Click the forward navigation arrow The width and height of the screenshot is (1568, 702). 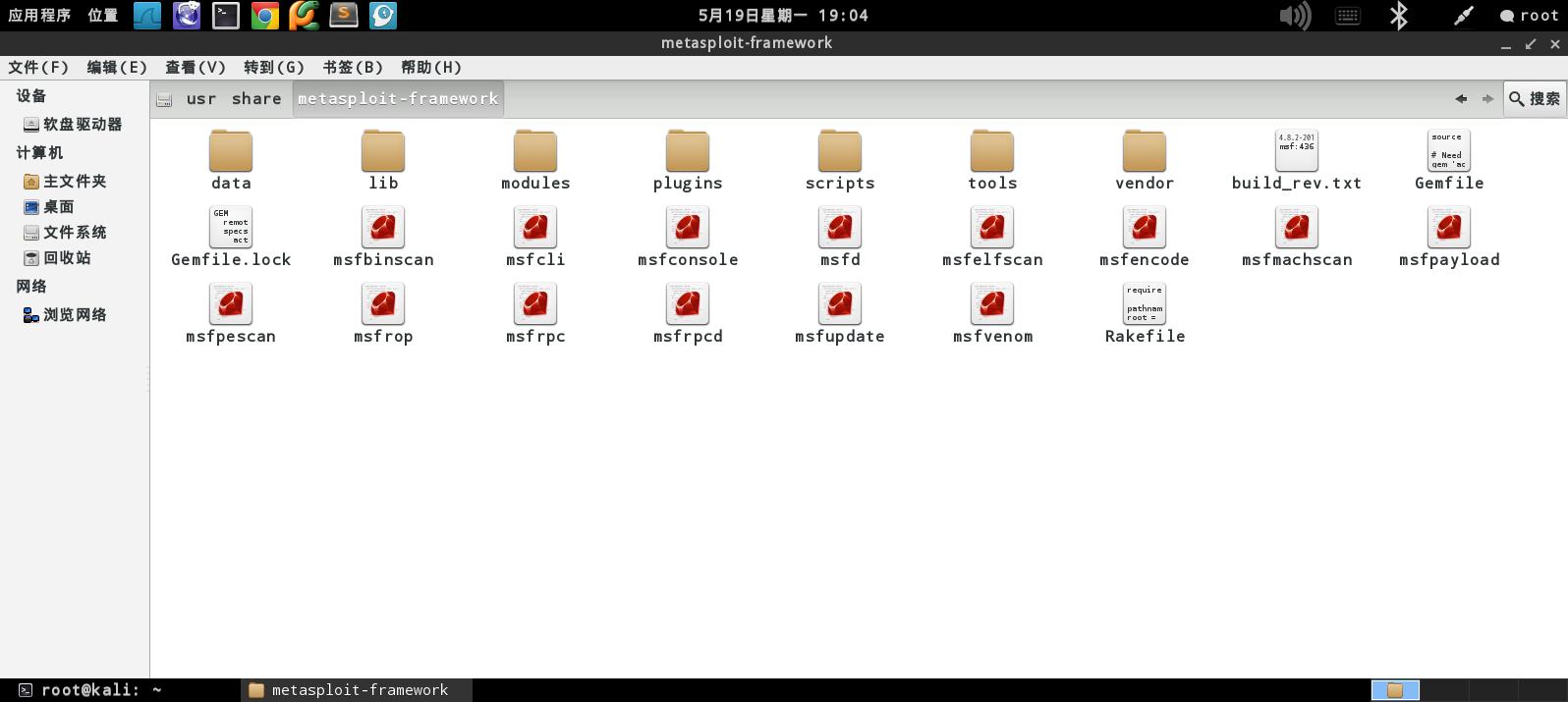pyautogui.click(x=1487, y=98)
